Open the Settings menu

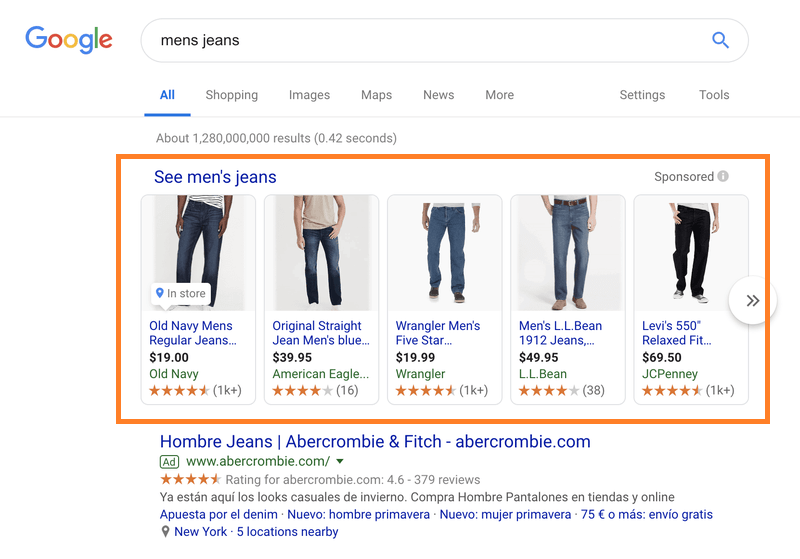(x=642, y=95)
